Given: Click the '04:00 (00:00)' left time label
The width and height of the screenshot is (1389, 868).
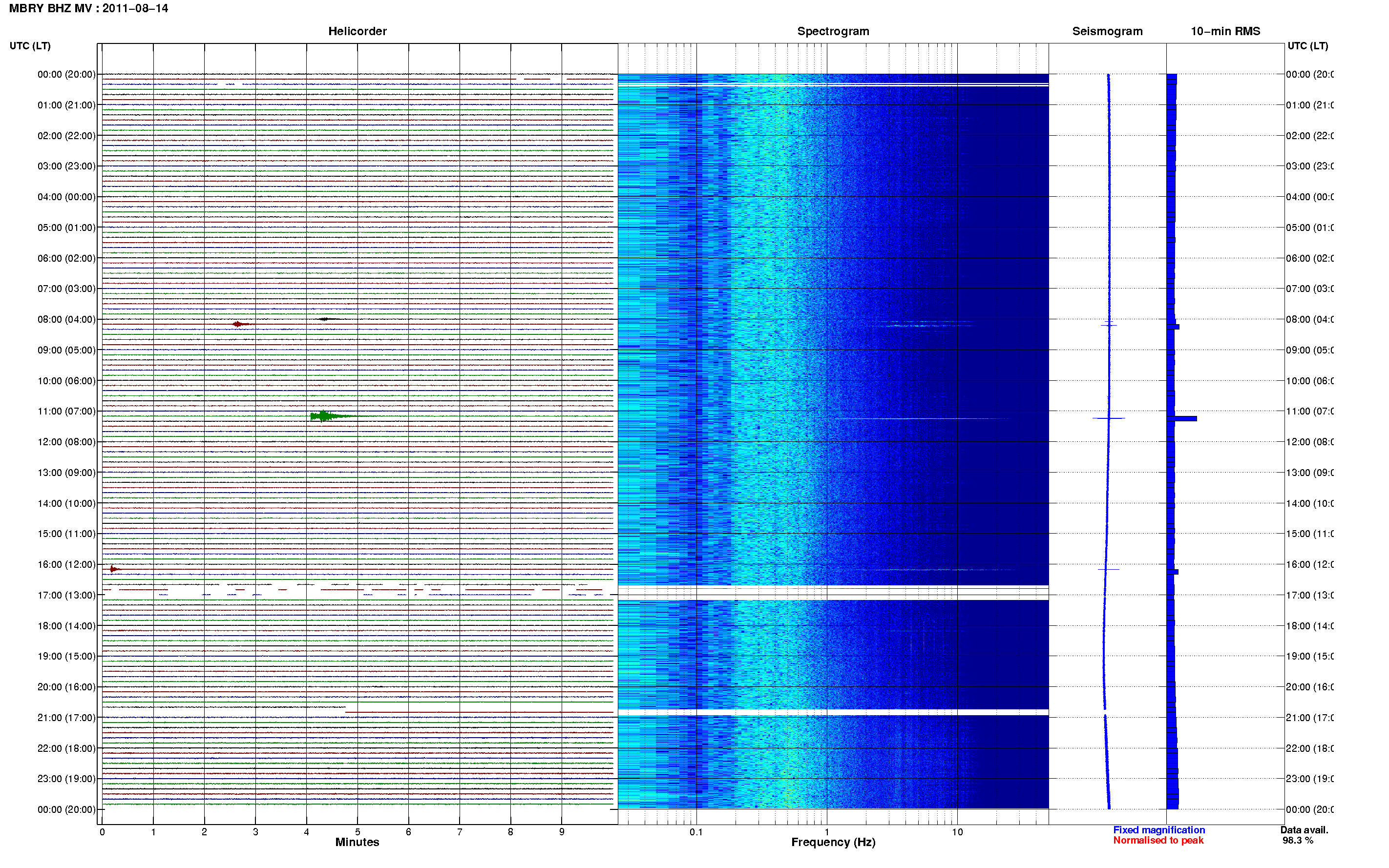Looking at the screenshot, I should [x=66, y=197].
